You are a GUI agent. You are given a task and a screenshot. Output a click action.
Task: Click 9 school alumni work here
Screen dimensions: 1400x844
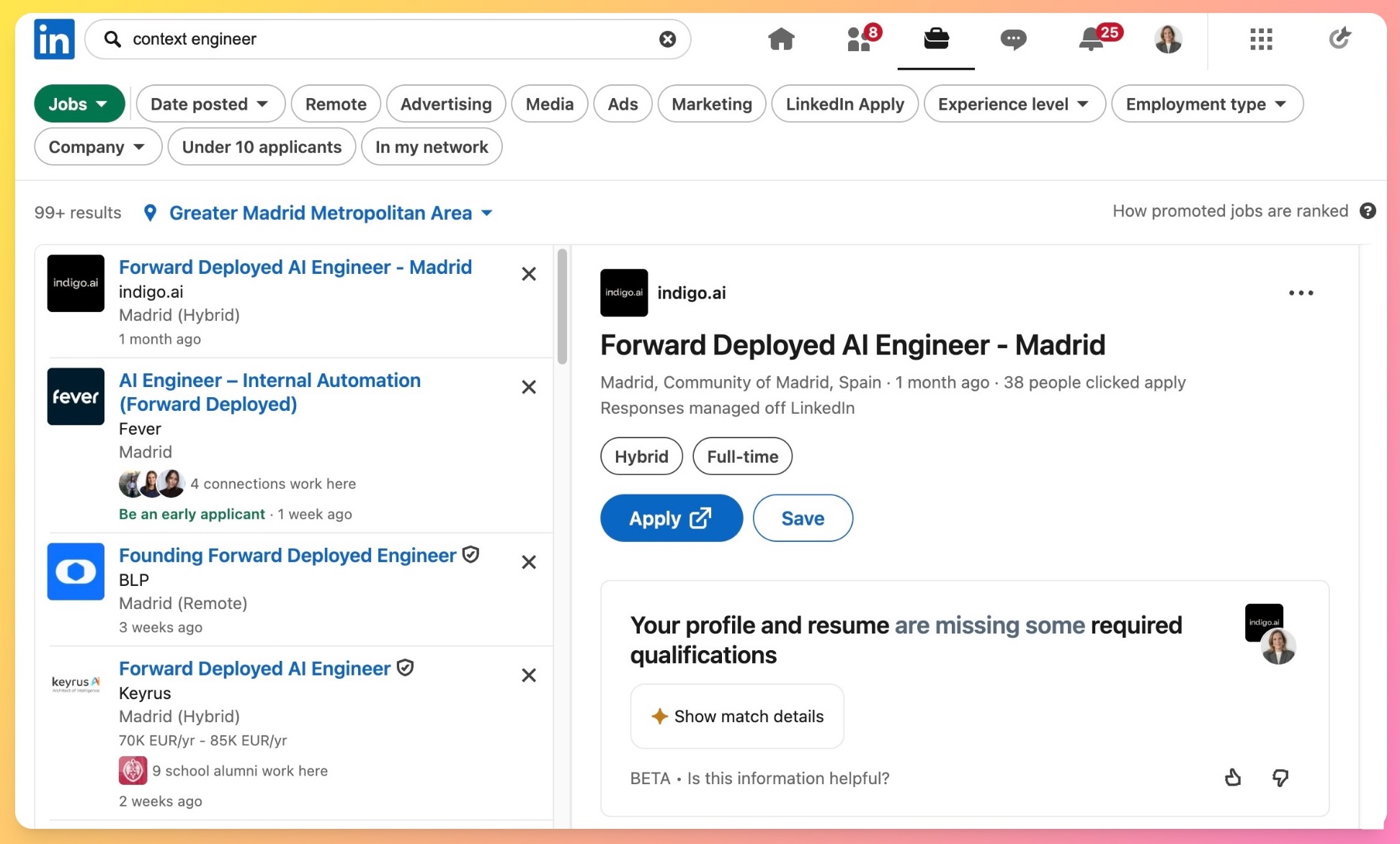pyautogui.click(x=240, y=770)
